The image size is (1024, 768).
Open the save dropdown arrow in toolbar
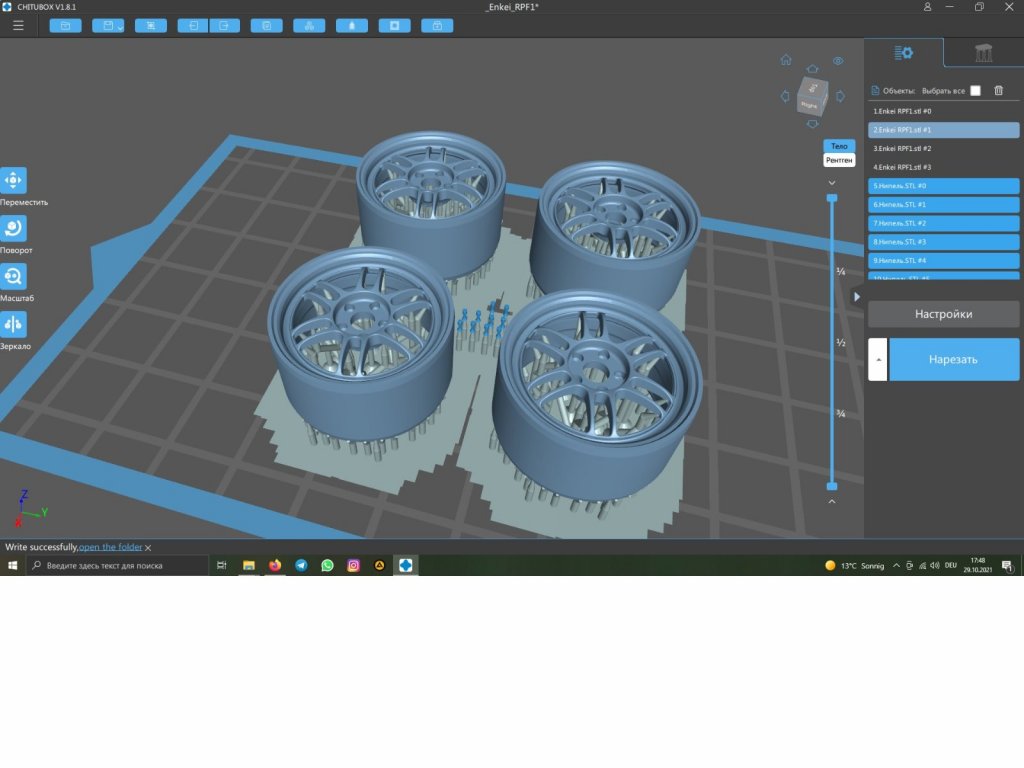[x=119, y=28]
